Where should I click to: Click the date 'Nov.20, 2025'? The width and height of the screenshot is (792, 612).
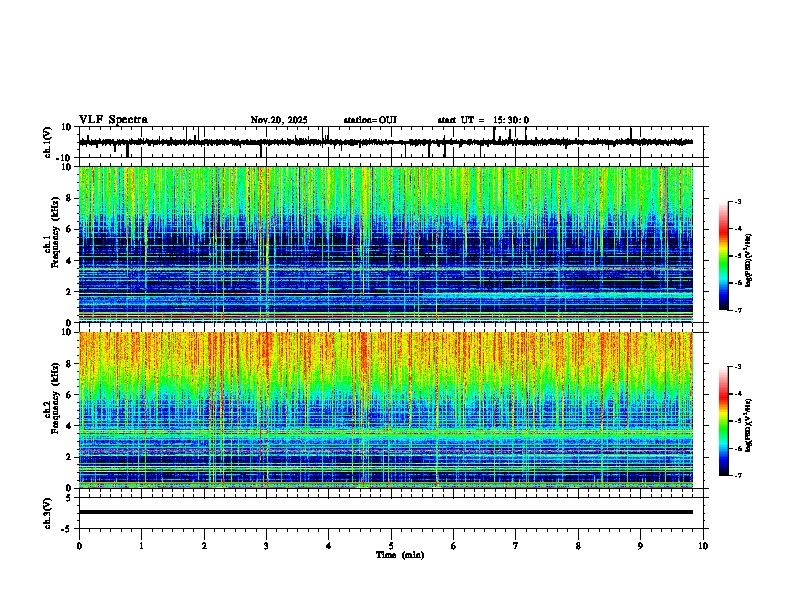(279, 120)
